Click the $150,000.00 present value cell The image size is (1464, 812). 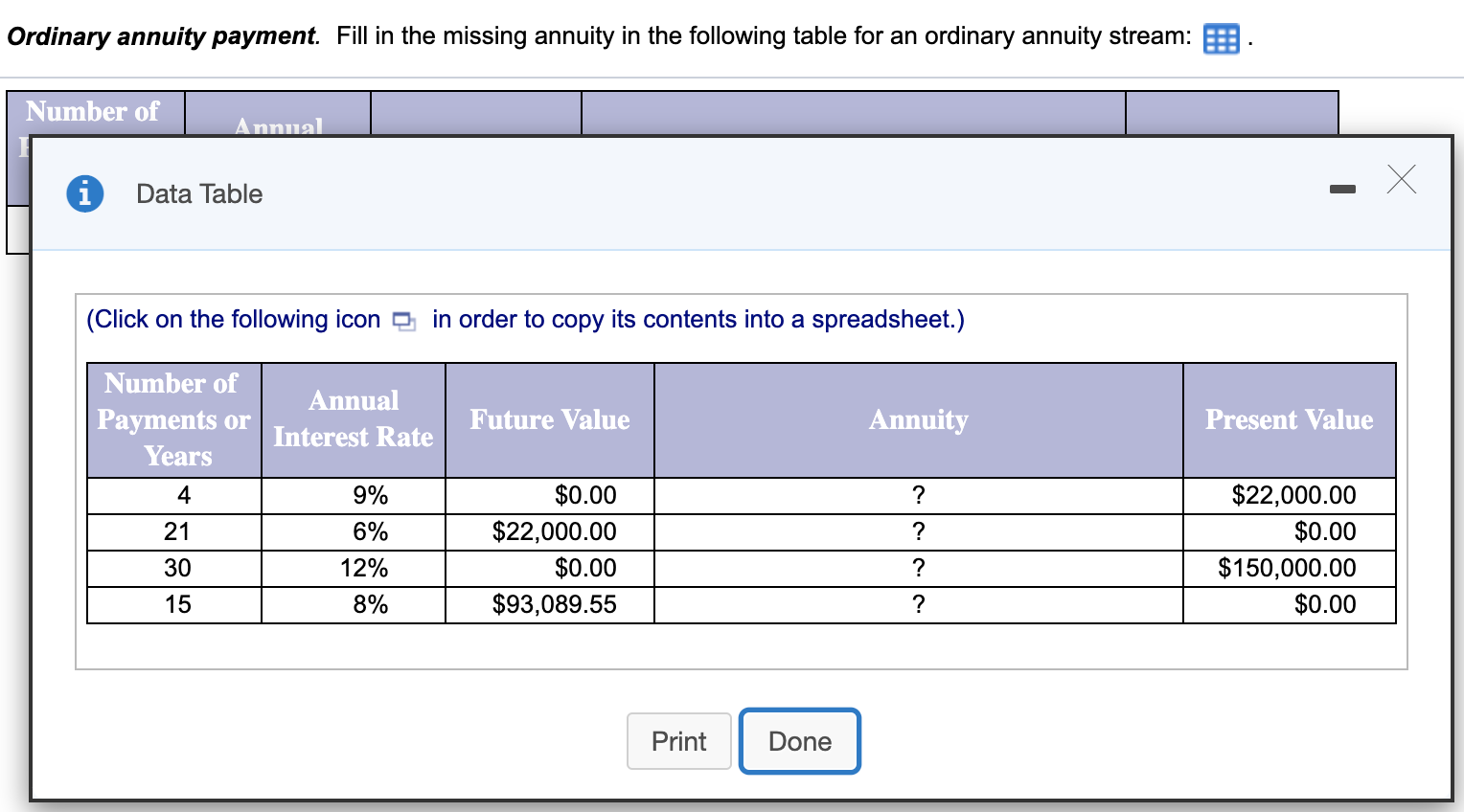(1287, 568)
